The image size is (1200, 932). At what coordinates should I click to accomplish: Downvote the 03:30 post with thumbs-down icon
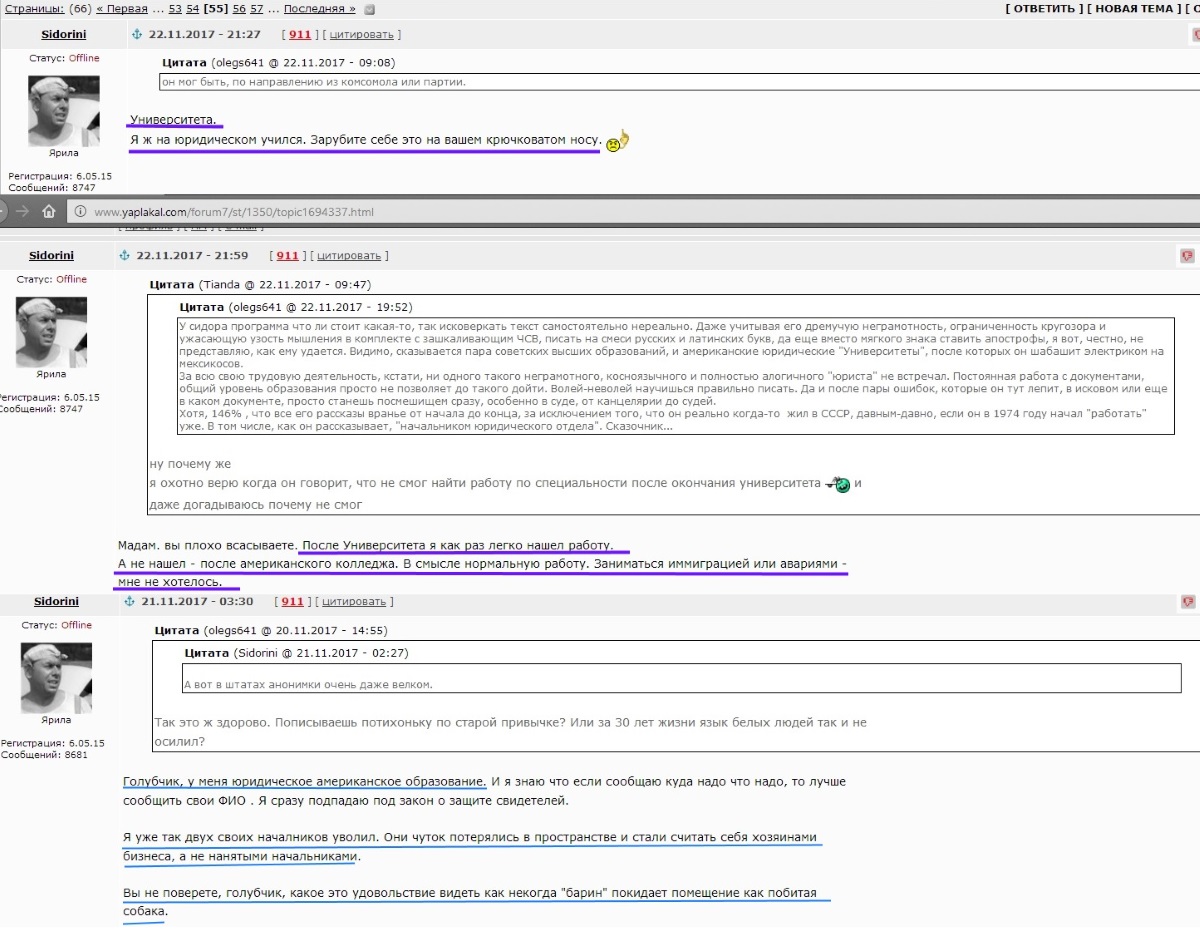(1187, 602)
